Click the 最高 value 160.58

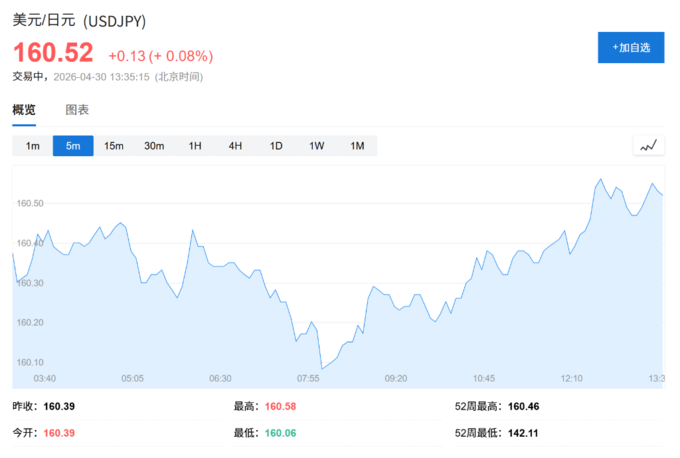[280, 407]
